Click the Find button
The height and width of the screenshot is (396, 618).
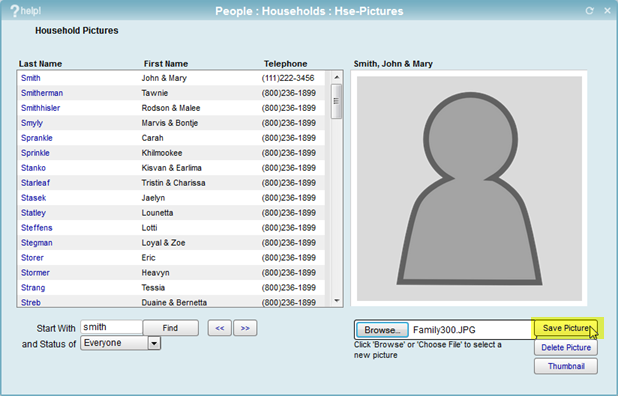pyautogui.click(x=170, y=328)
